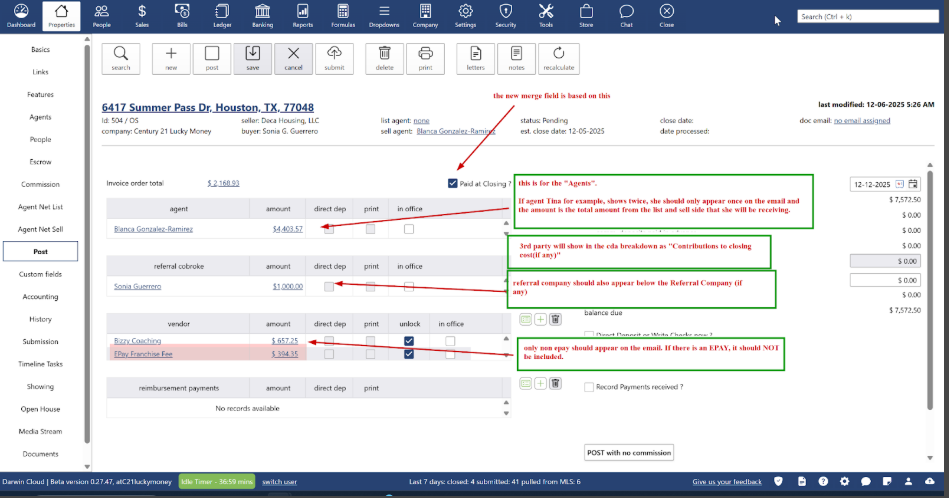Open the Blanca Gonzalez-Ramirez agent link
The height and width of the screenshot is (498, 949).
pyautogui.click(x=154, y=229)
